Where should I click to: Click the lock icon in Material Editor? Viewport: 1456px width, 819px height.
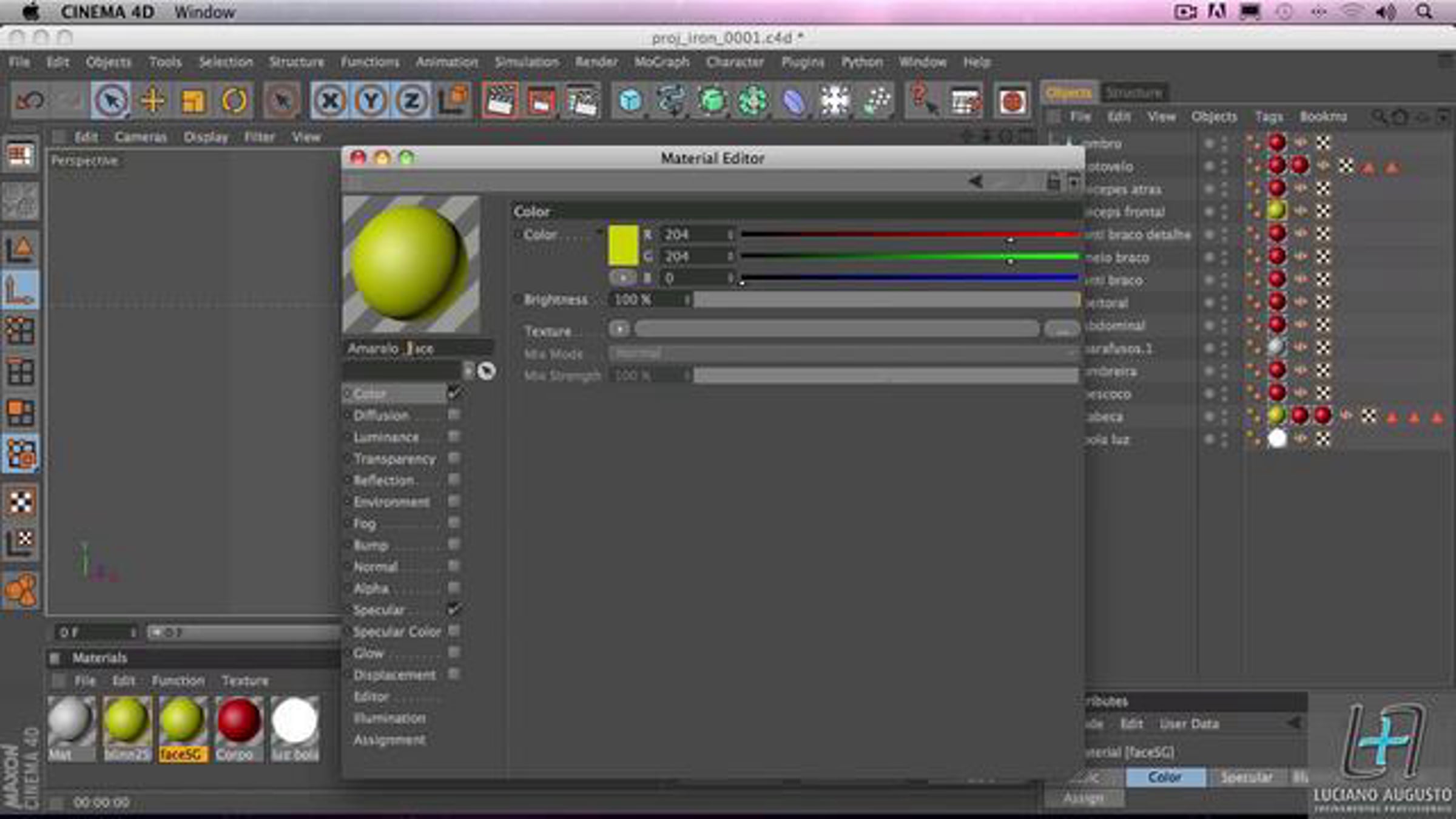pos(1054,181)
